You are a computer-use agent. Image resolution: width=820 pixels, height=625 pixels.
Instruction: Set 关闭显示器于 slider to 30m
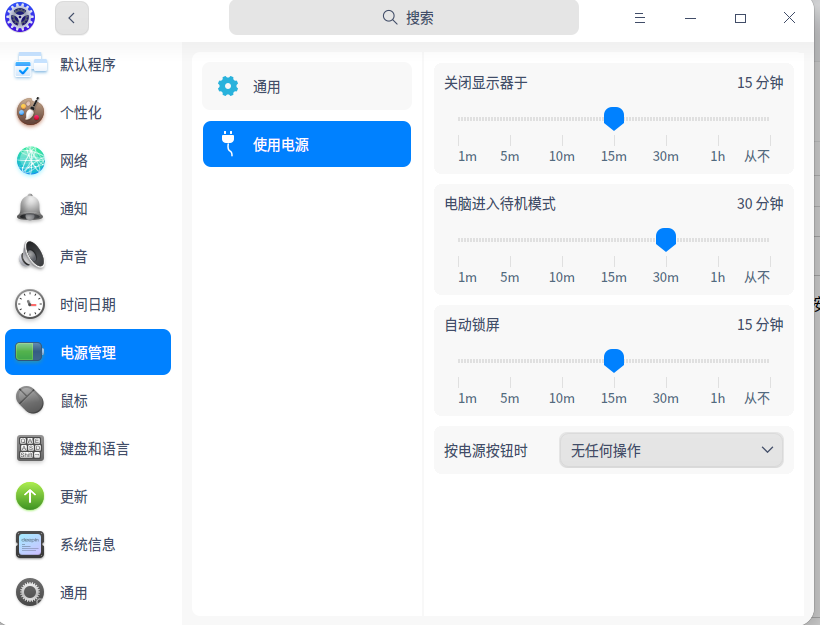click(x=666, y=119)
